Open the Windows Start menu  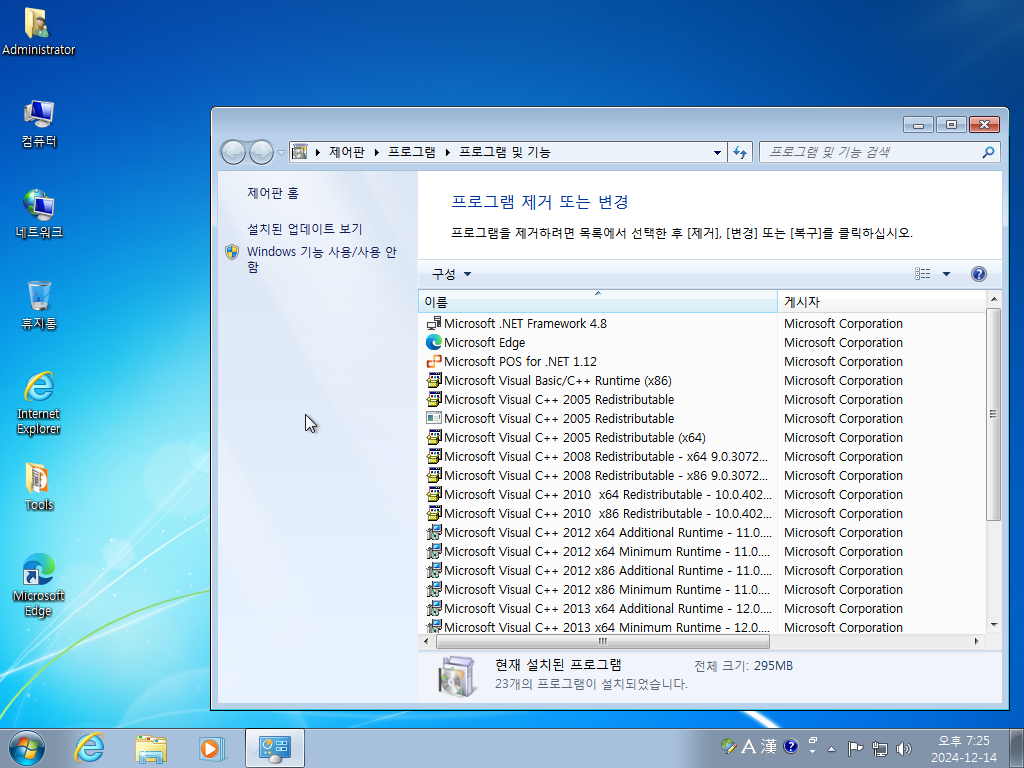(x=27, y=748)
